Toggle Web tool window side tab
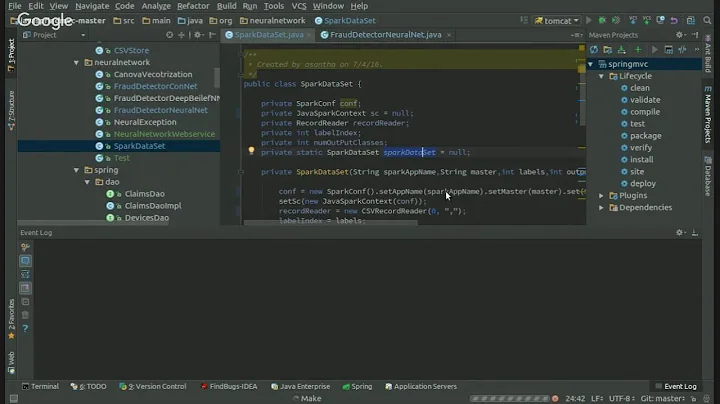This screenshot has height=404, width=720. [11, 362]
